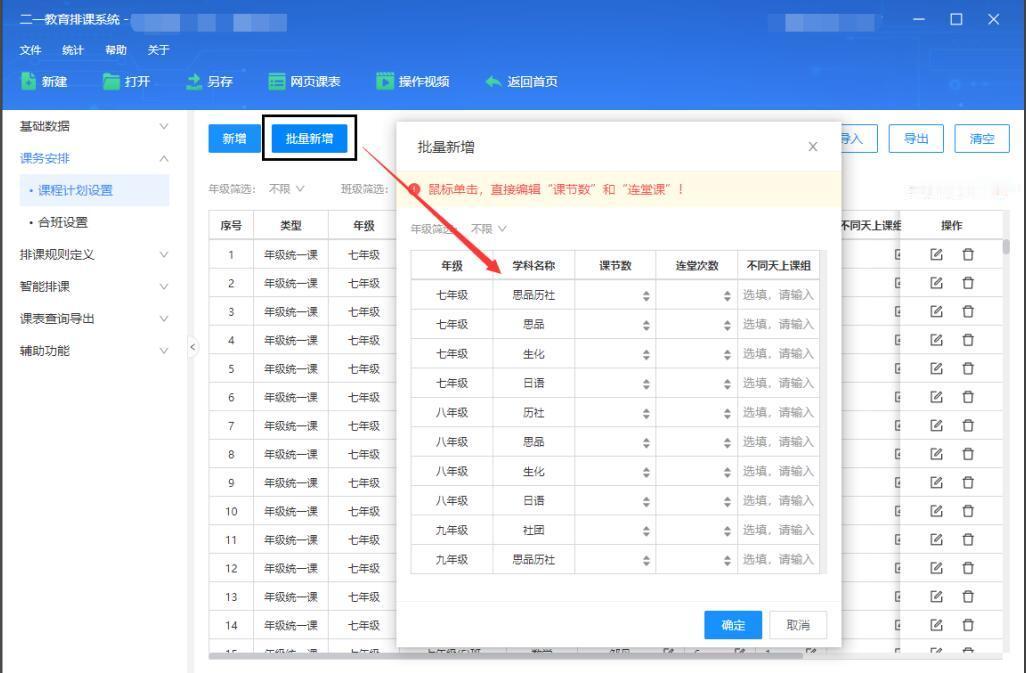Click the 七年级 日语 subject cell

533,383
